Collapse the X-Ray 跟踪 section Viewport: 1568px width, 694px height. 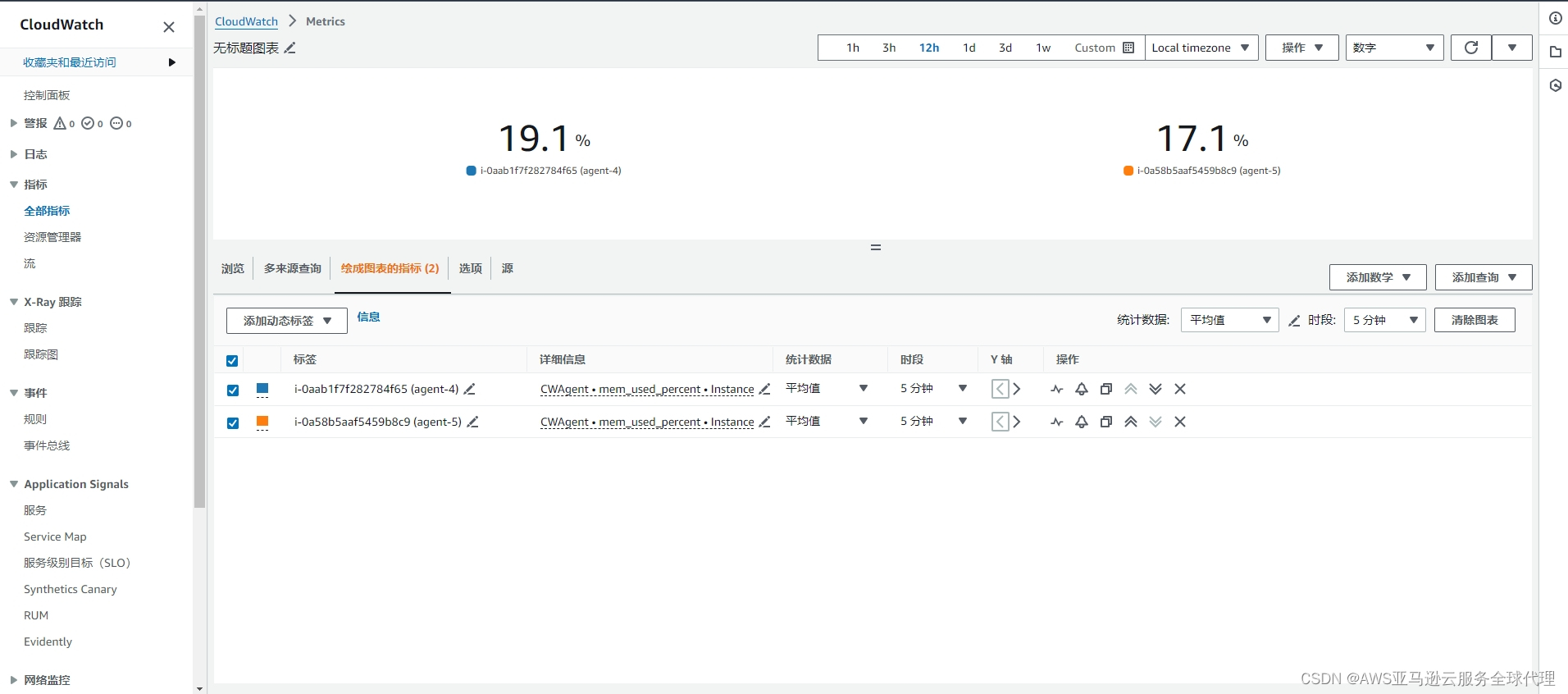(x=13, y=302)
